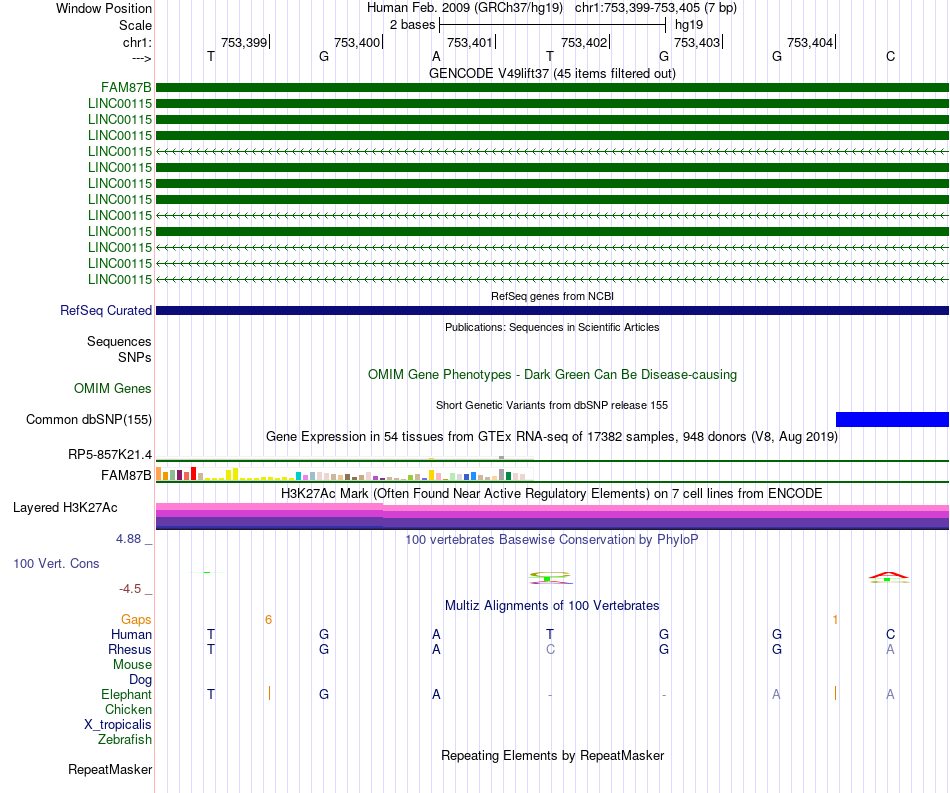Viewport: 950px width, 793px height.
Task: Open the GTEx Gene Expression track title
Action: tap(552, 436)
